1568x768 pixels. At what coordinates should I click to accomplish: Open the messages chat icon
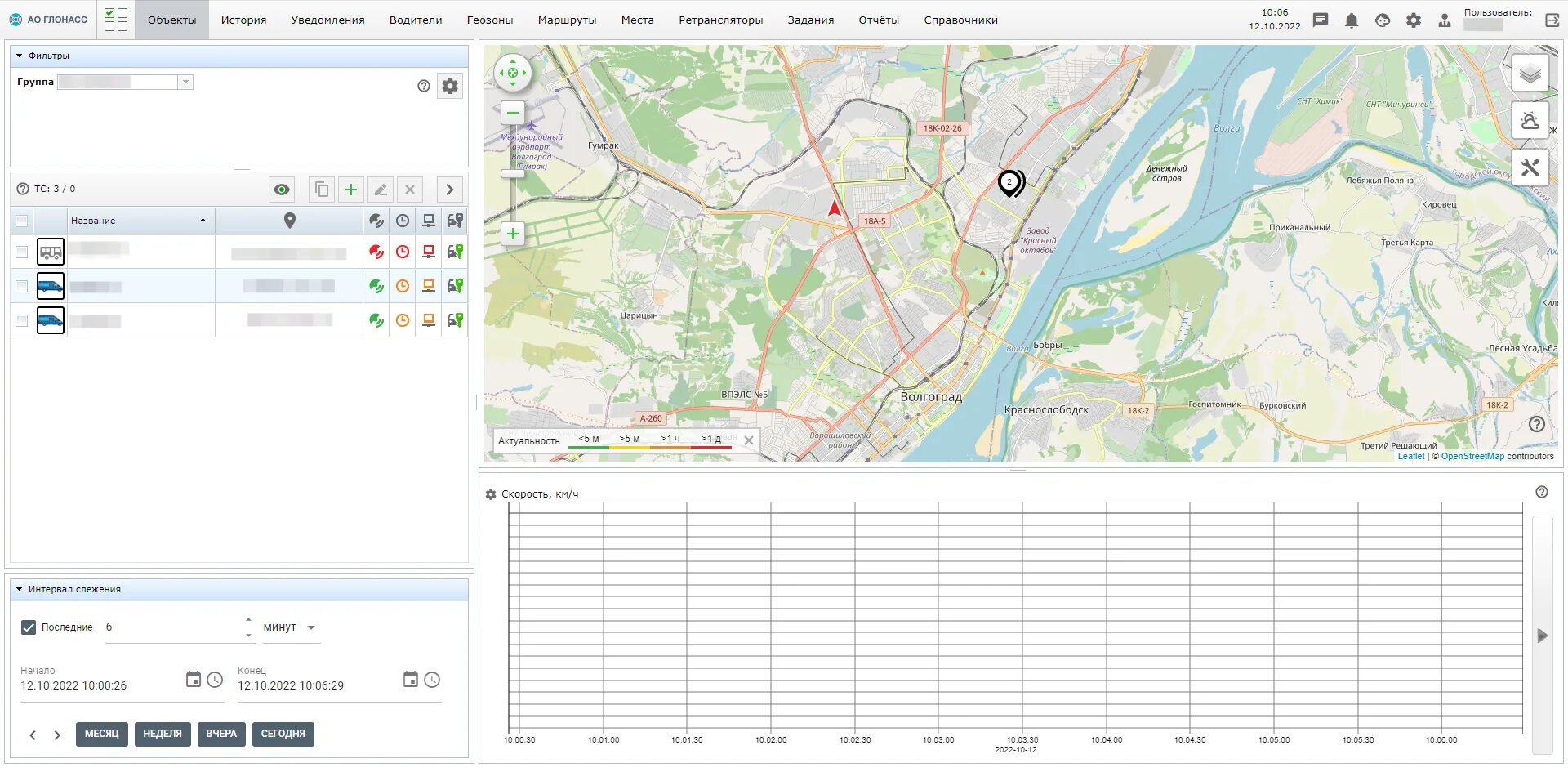point(1321,20)
